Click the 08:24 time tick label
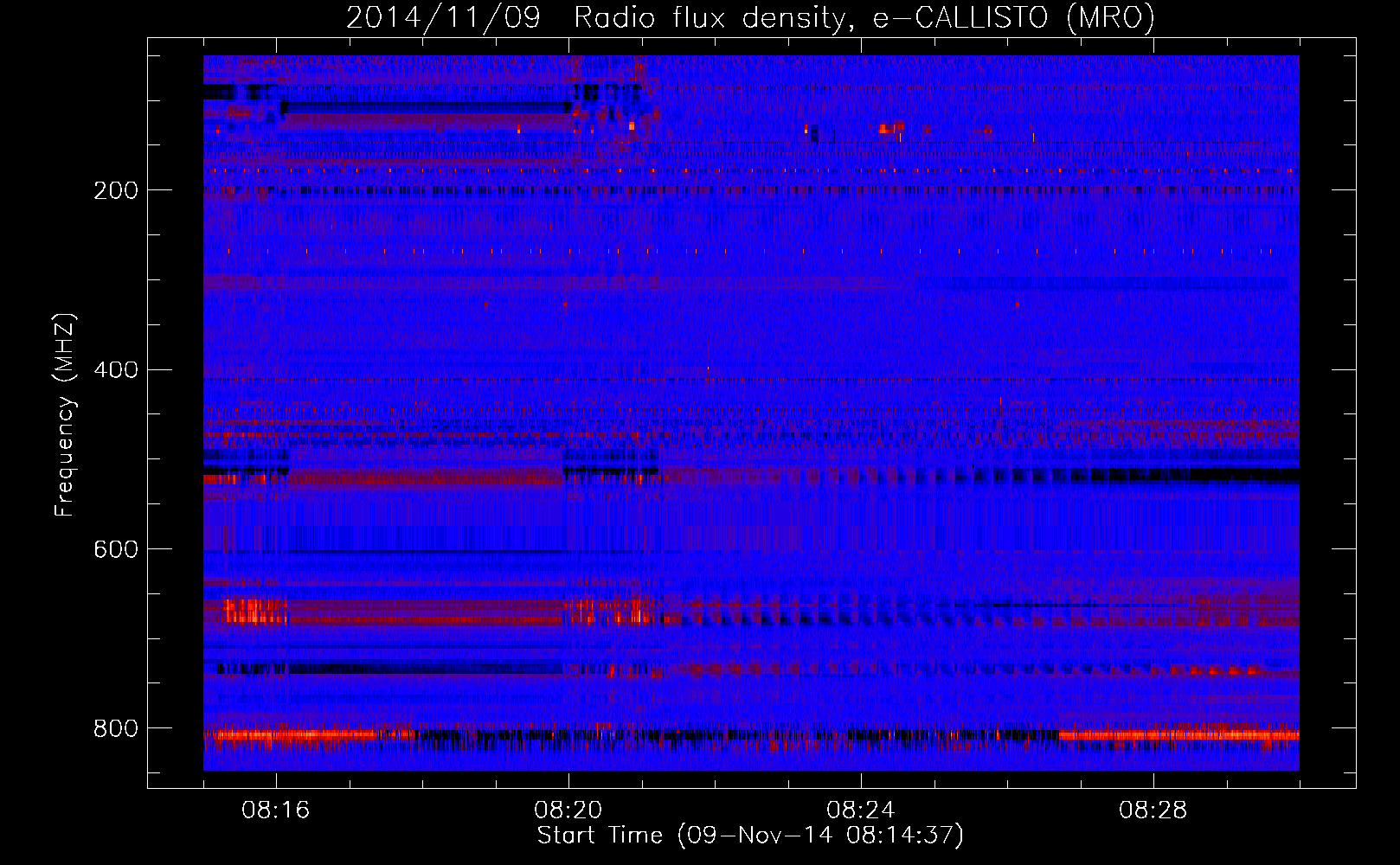The height and width of the screenshot is (865, 1400). pos(861,811)
